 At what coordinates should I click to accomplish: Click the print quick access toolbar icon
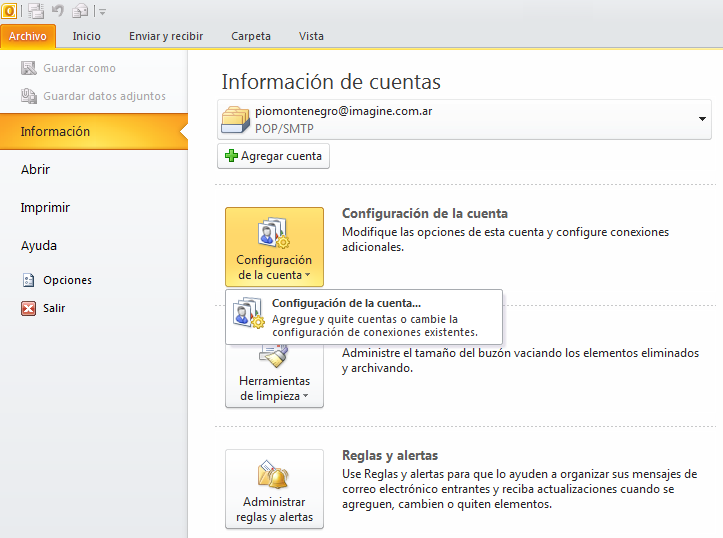[80, 11]
